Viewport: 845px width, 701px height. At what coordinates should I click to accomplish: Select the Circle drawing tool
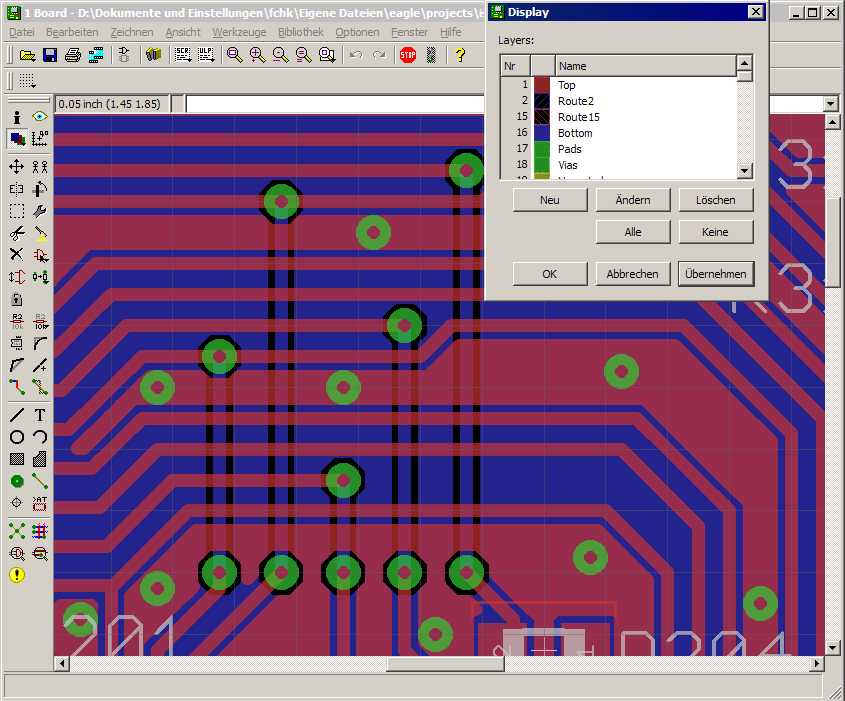coord(17,437)
